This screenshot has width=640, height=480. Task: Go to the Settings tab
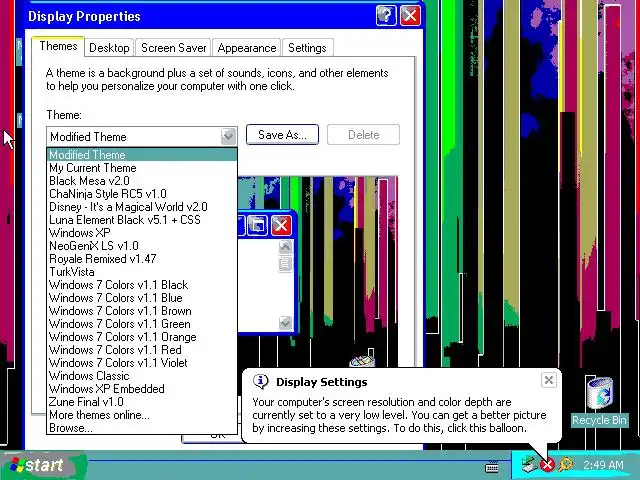tap(307, 48)
